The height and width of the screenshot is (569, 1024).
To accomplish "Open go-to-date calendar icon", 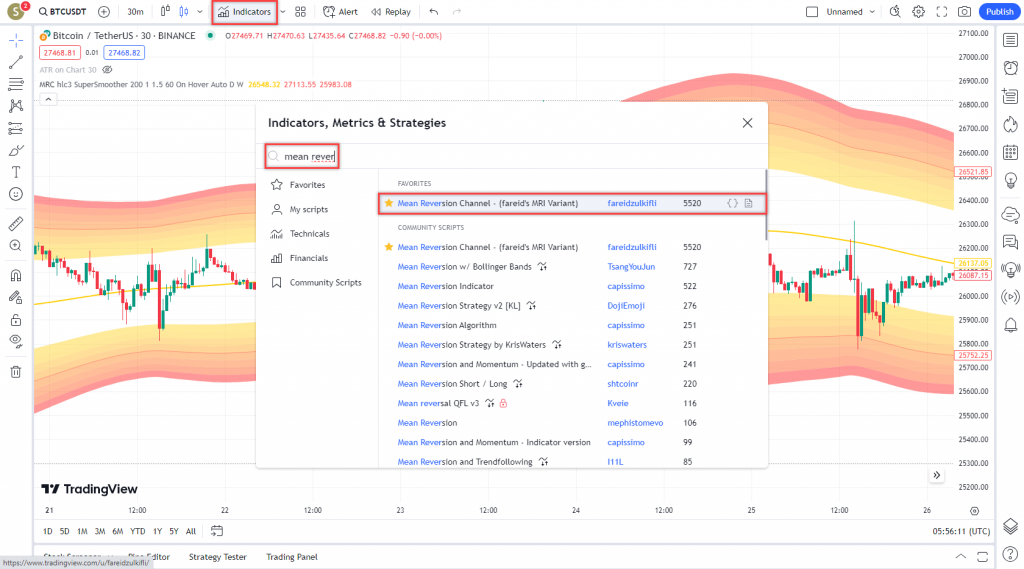I will [x=217, y=531].
